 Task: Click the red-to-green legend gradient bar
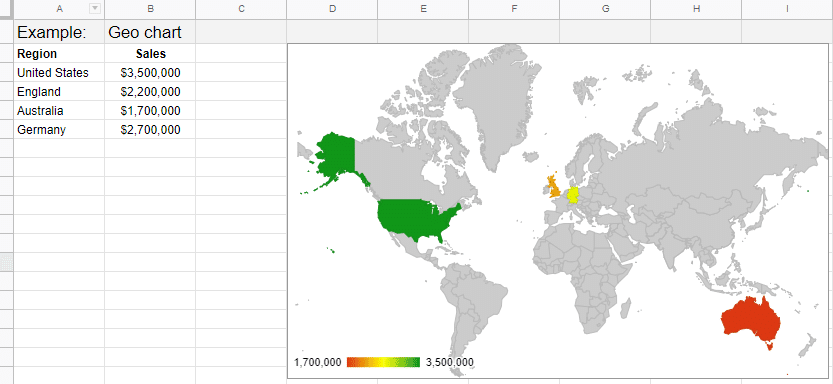pyautogui.click(x=383, y=362)
